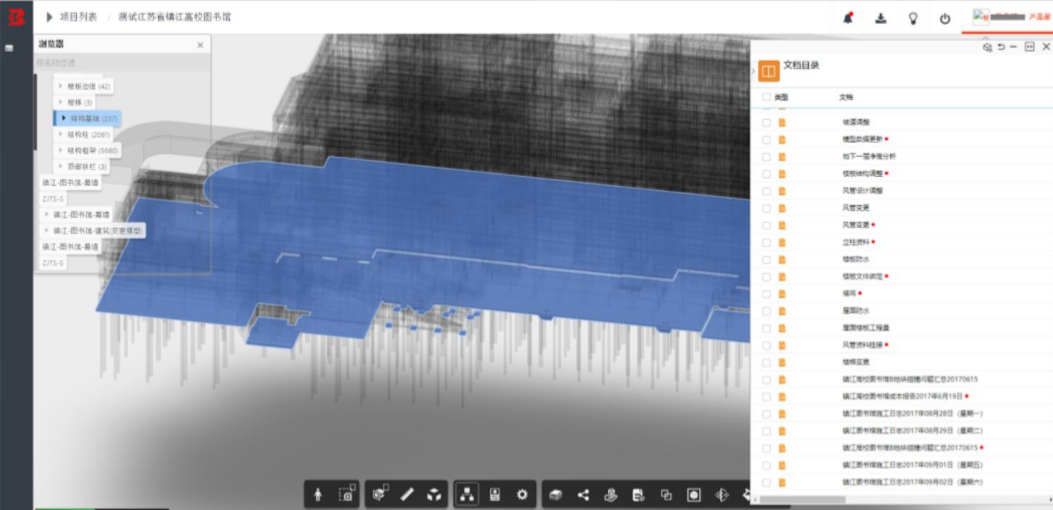
Task: Open document 屋面防水
Action: (856, 310)
